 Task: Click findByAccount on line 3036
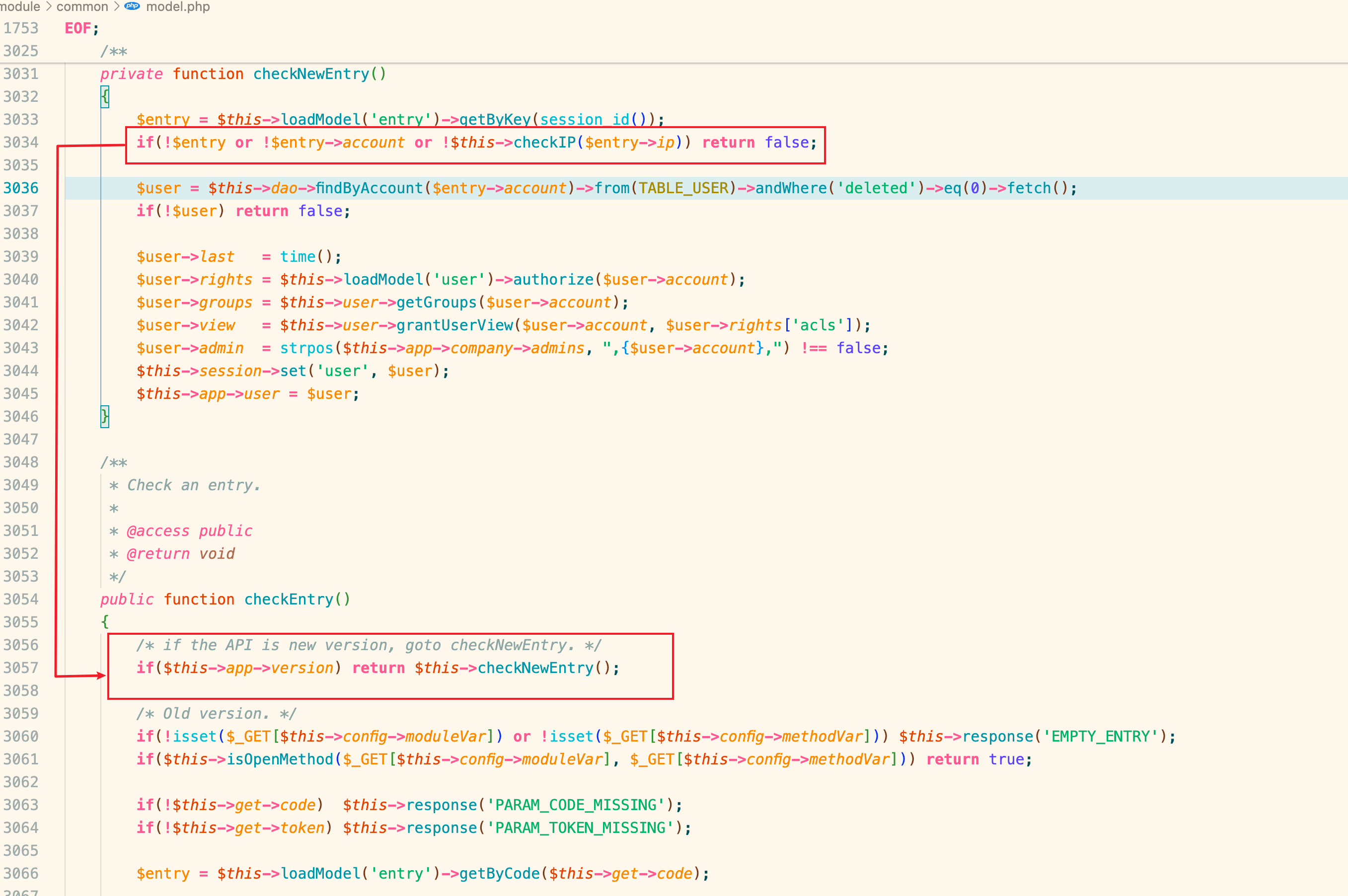pos(369,188)
